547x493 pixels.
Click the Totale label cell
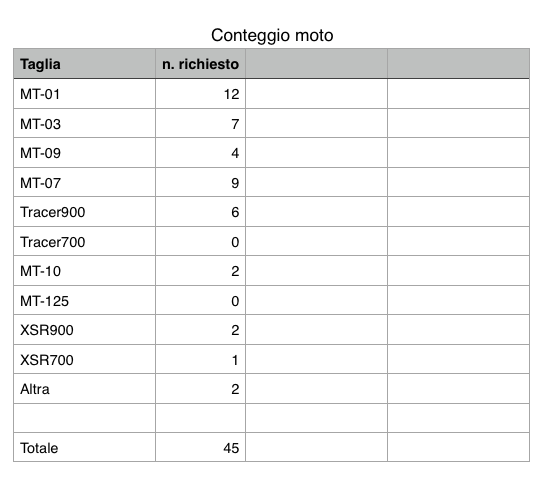tap(84, 447)
